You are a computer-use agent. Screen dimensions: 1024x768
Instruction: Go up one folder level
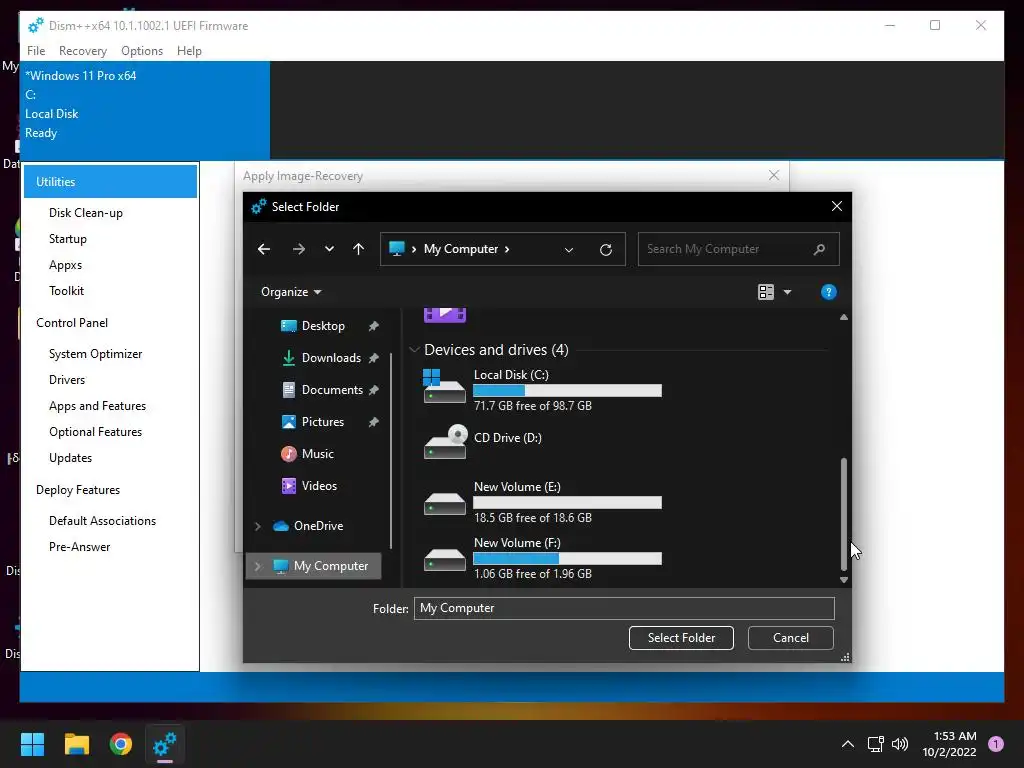coord(358,249)
